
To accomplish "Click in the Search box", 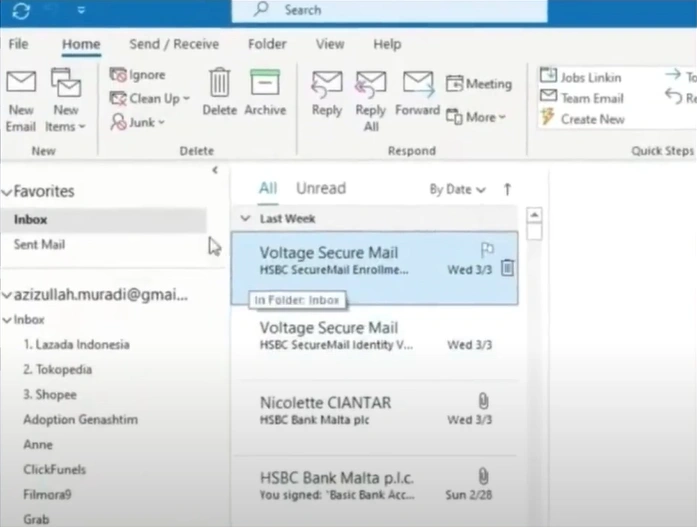I will point(389,10).
